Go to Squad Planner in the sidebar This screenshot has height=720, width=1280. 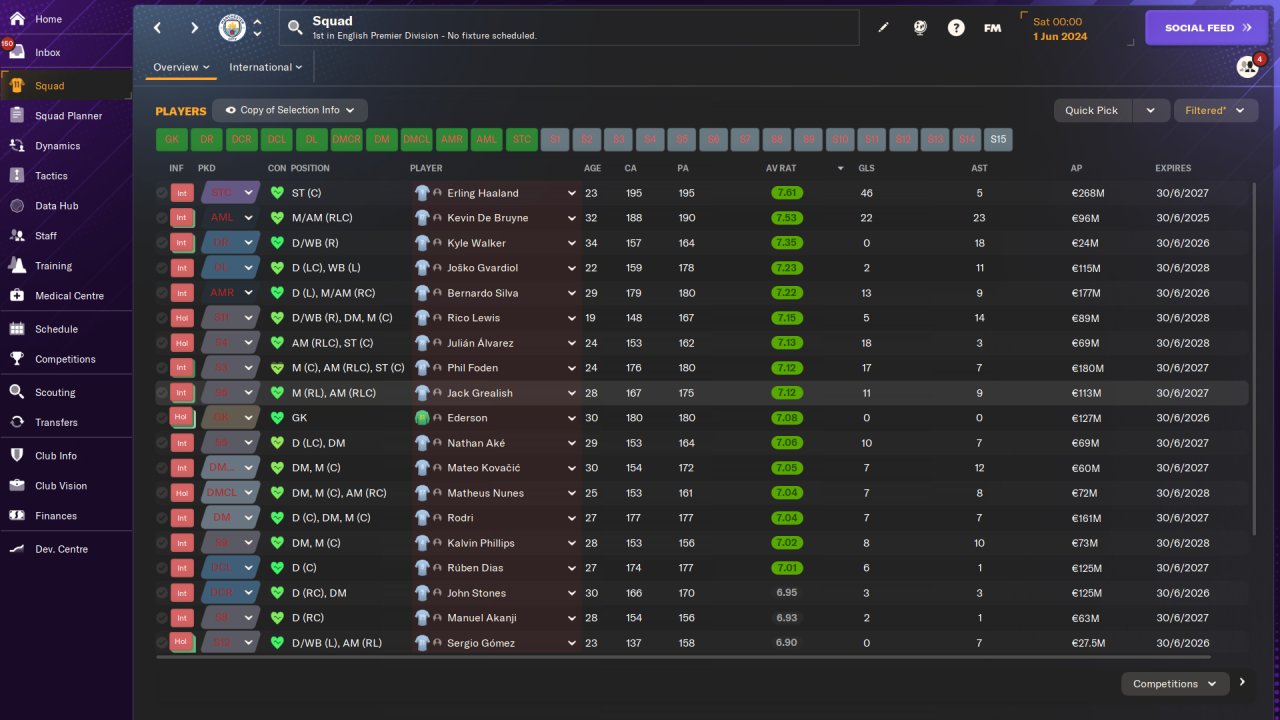tap(66, 116)
